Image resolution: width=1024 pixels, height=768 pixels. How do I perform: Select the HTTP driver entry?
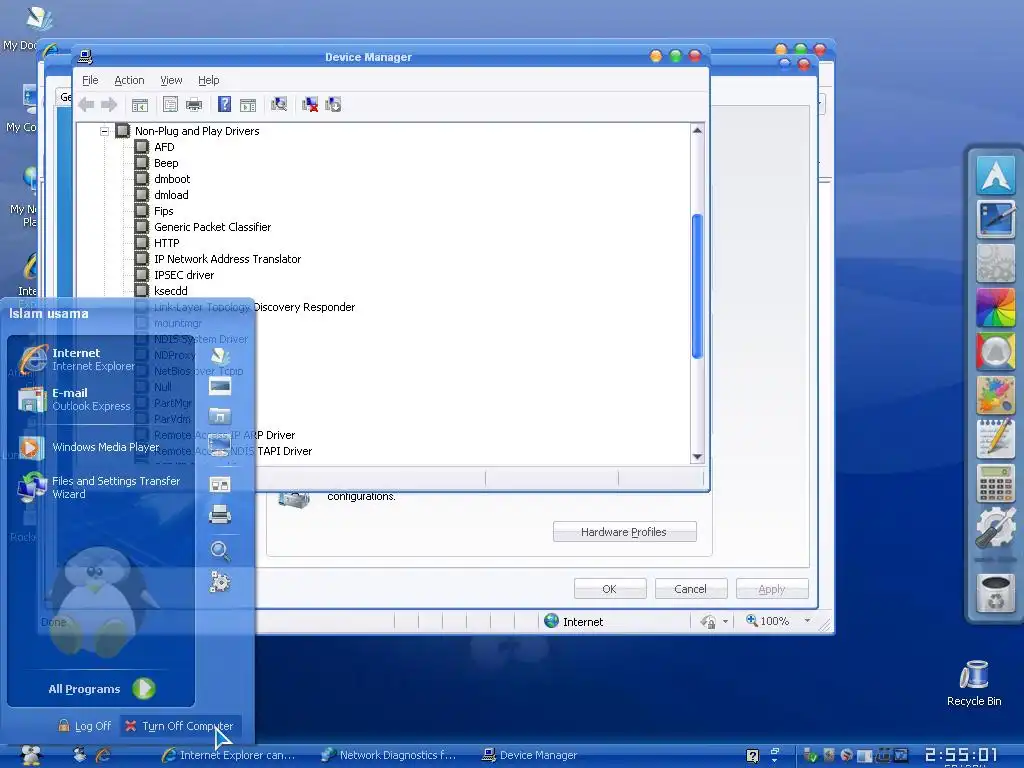click(167, 243)
